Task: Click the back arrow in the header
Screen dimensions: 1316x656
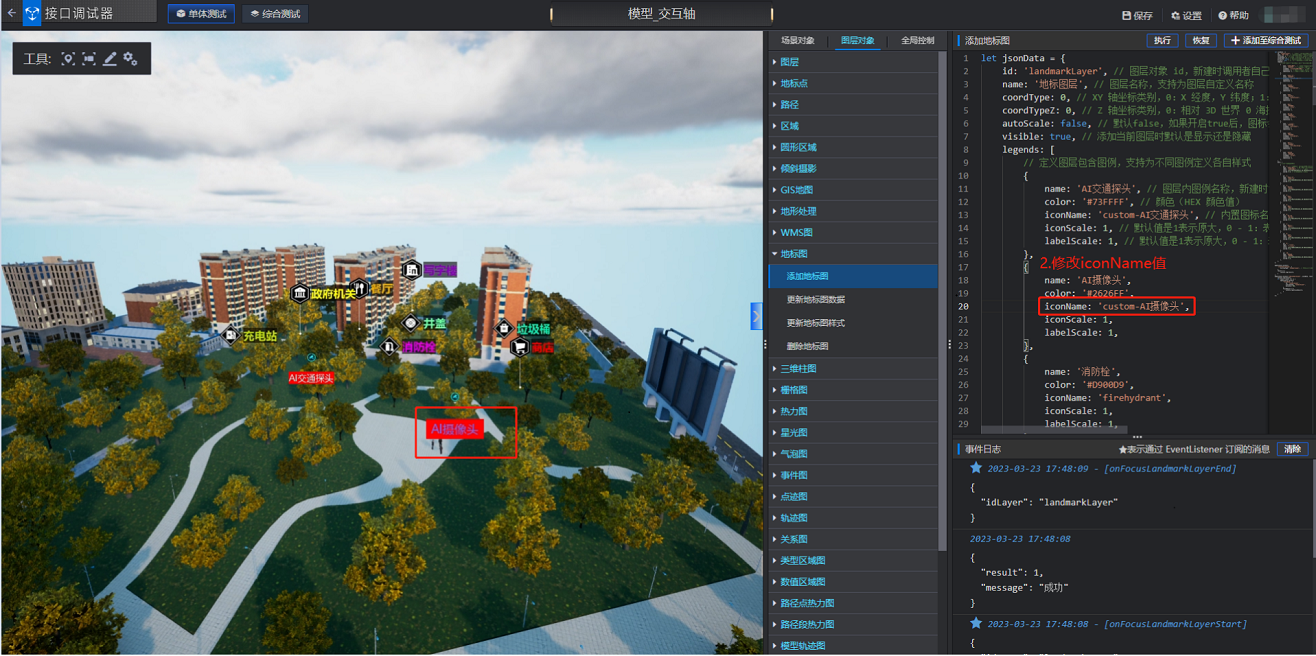Action: click(11, 13)
